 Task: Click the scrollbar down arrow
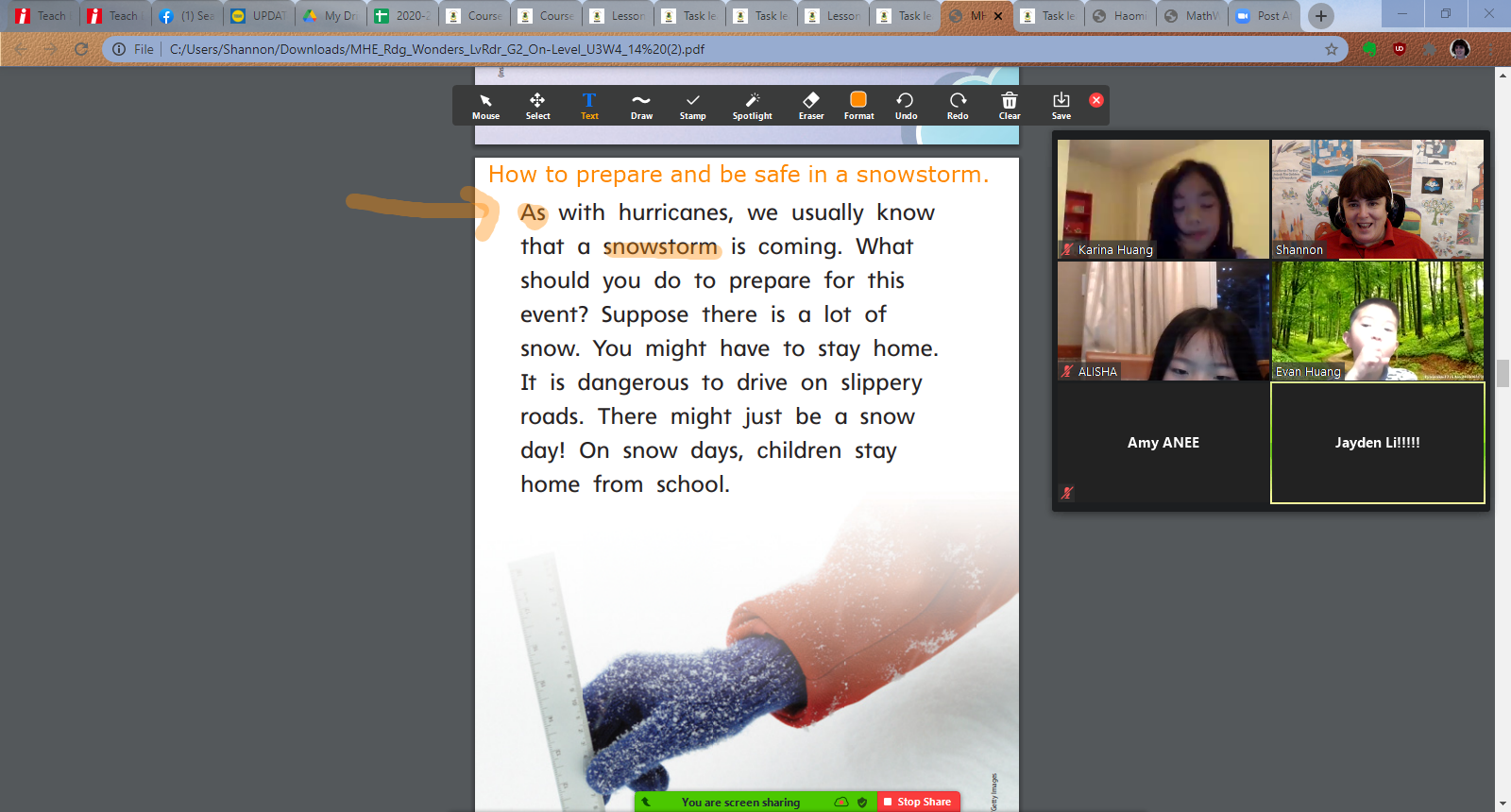[1503, 804]
